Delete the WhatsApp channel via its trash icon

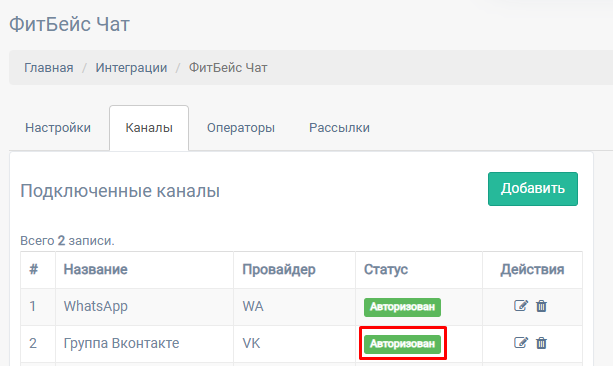[x=541, y=306]
